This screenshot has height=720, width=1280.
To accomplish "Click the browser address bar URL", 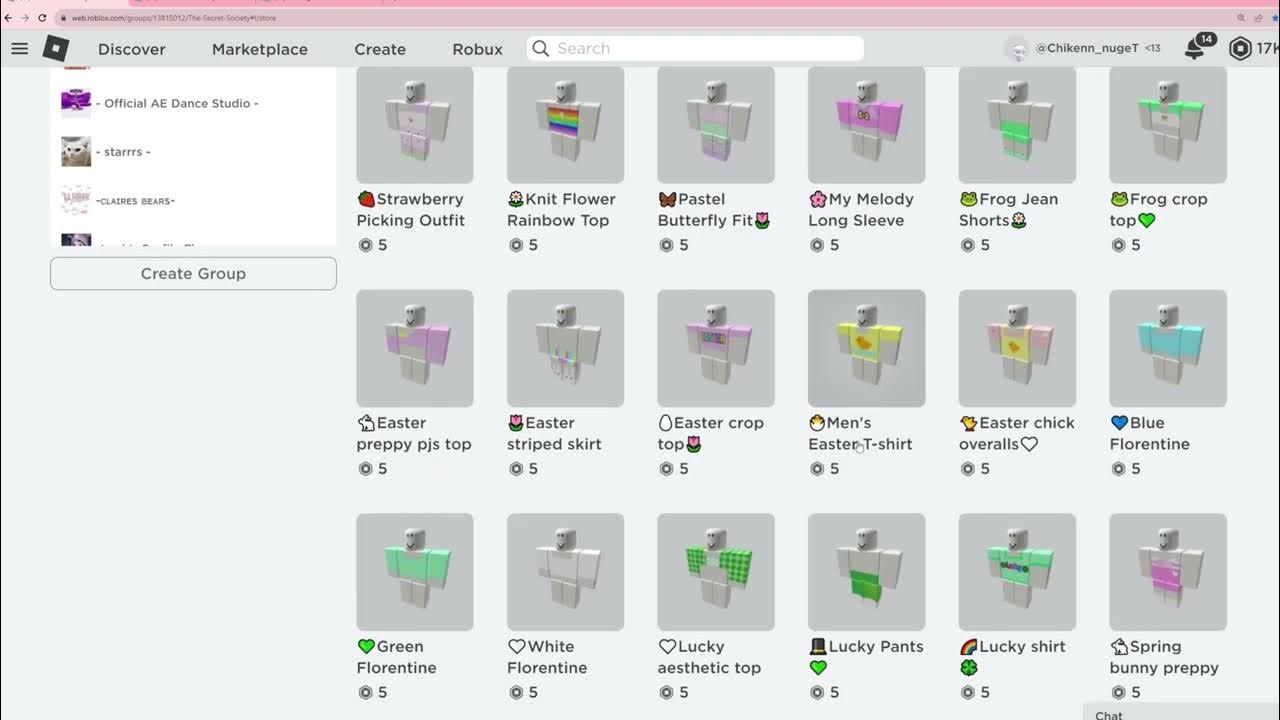I will (x=174, y=18).
